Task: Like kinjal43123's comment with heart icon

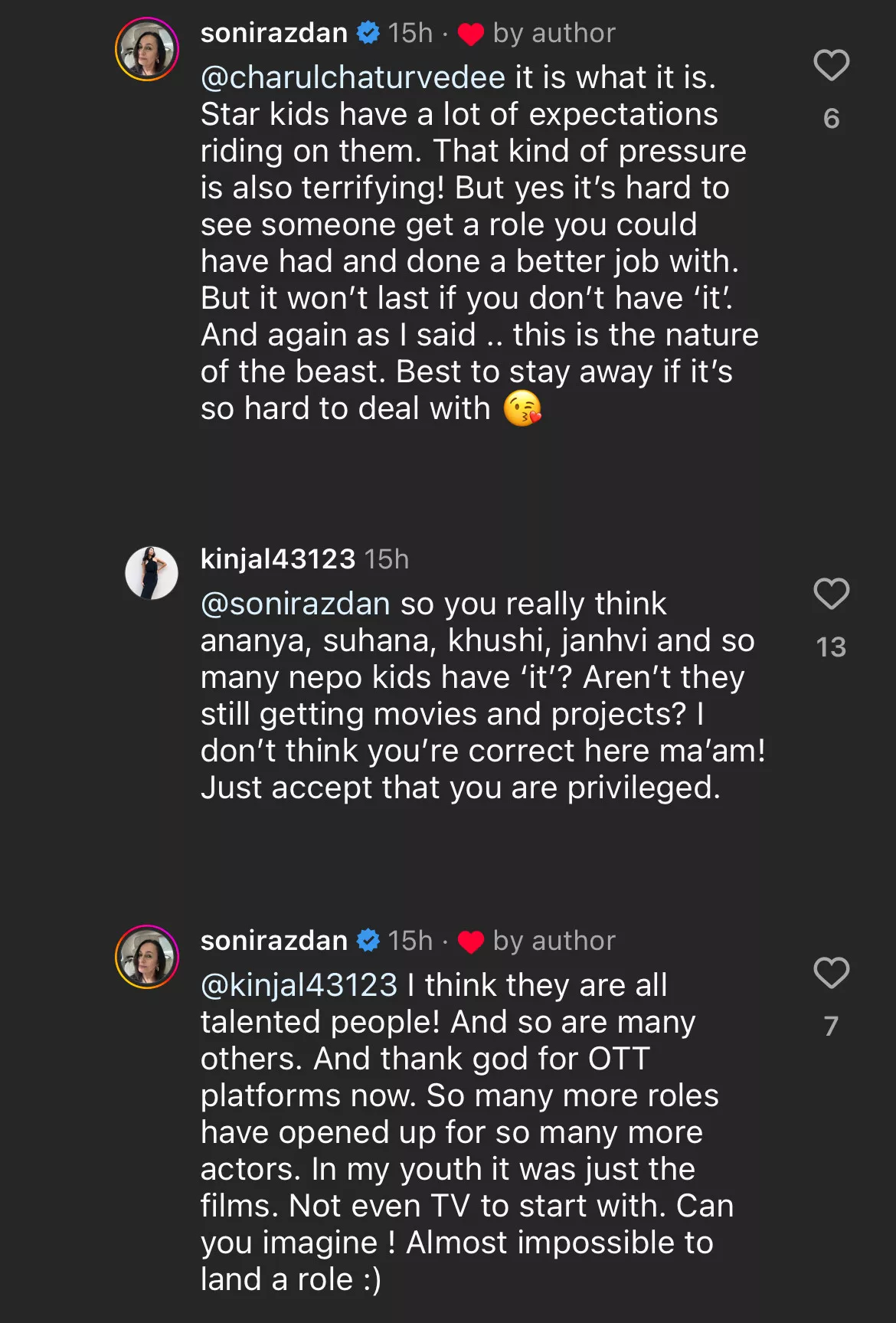Action: click(831, 594)
